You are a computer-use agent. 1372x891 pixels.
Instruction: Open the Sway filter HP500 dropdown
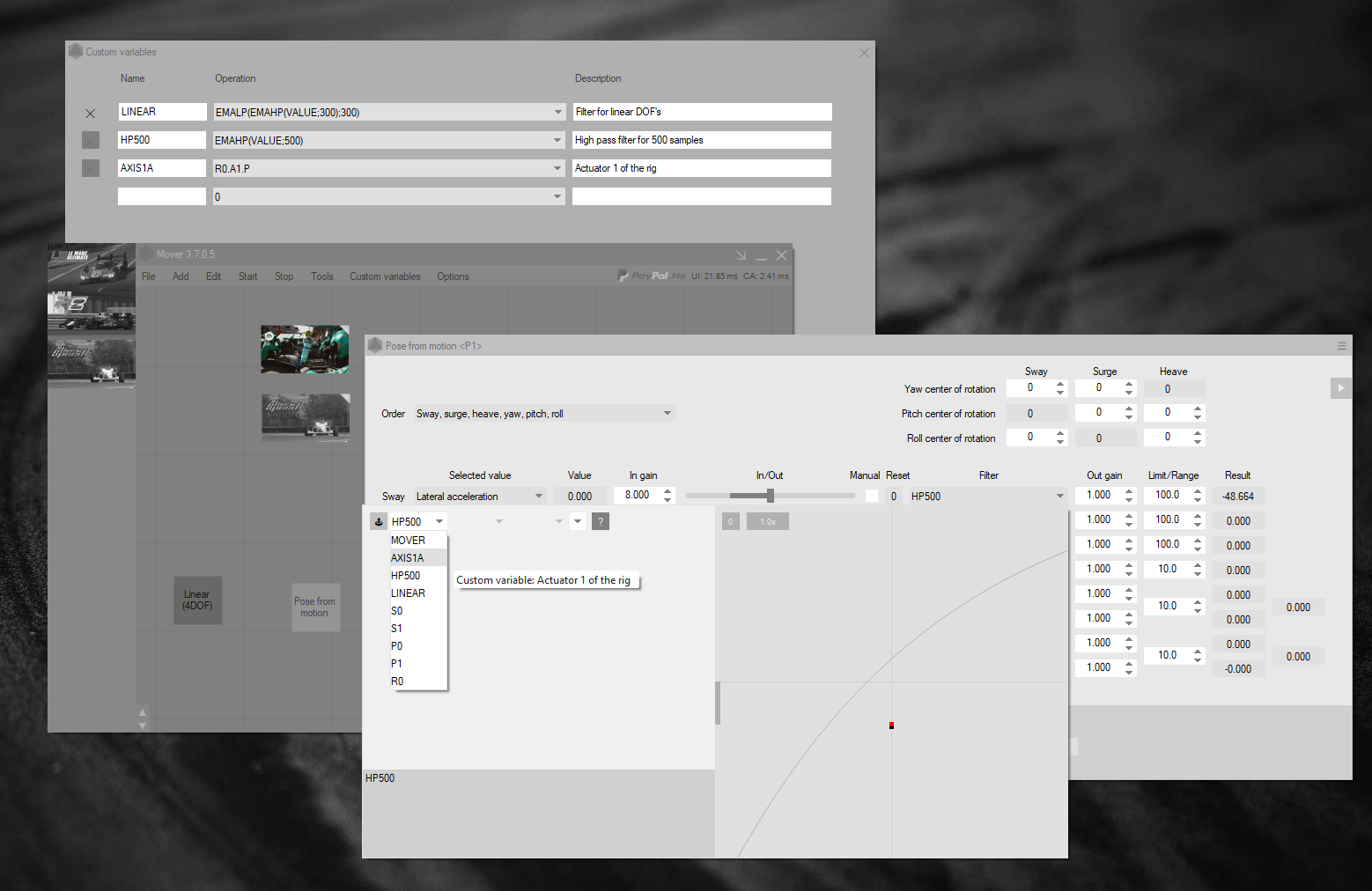(x=1059, y=497)
